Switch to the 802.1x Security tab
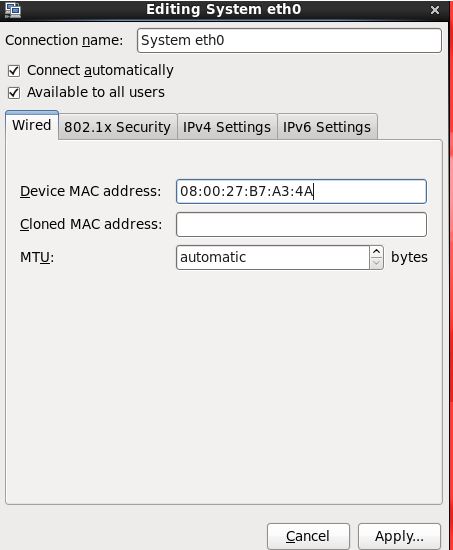 click(118, 127)
